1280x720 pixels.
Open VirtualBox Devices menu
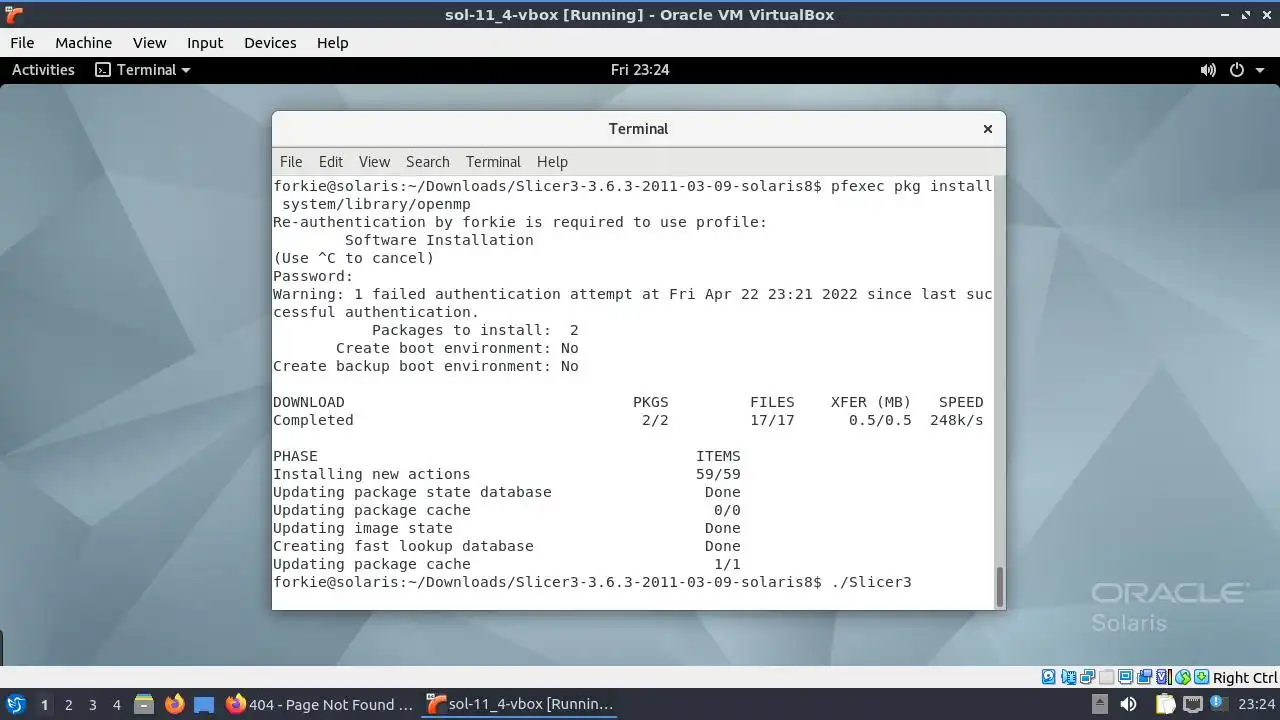pos(270,43)
